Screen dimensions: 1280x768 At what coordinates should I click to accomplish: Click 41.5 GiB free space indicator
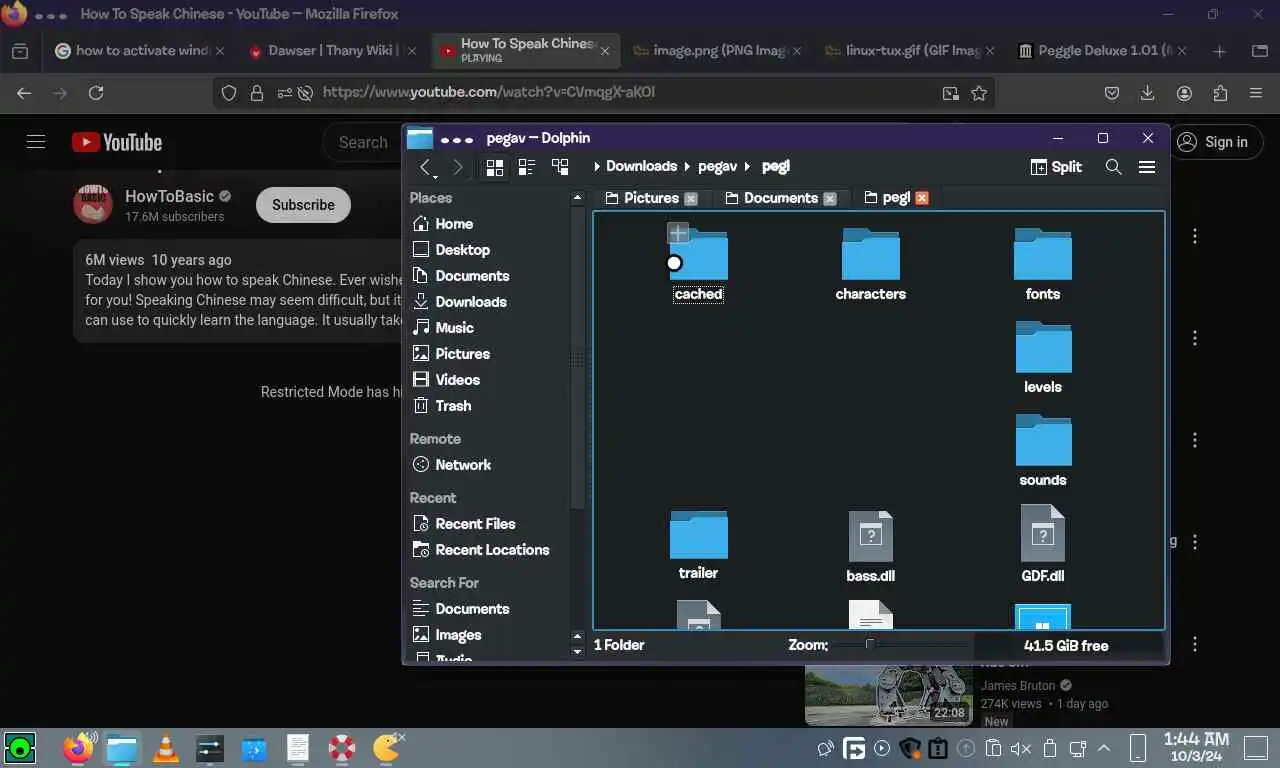pos(1066,646)
